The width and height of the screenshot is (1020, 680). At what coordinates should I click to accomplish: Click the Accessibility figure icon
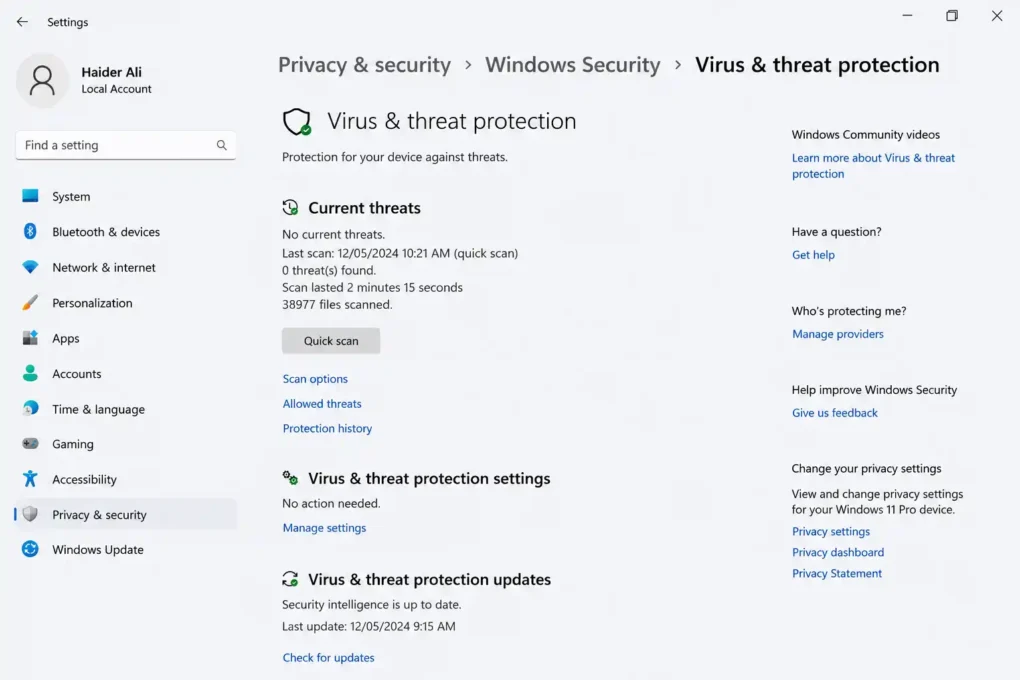(30, 479)
